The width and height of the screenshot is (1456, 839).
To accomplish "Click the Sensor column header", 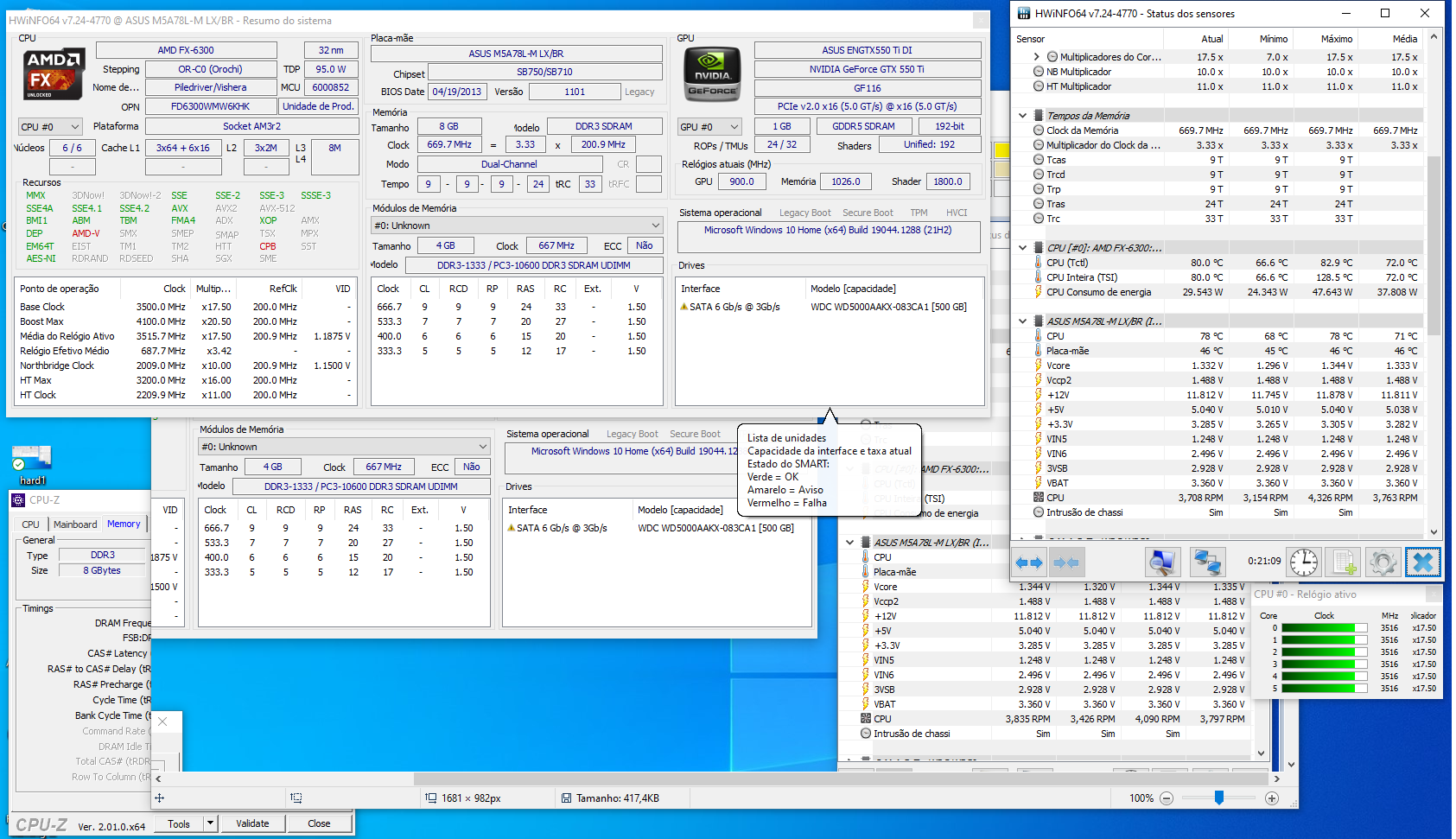I will (1087, 39).
